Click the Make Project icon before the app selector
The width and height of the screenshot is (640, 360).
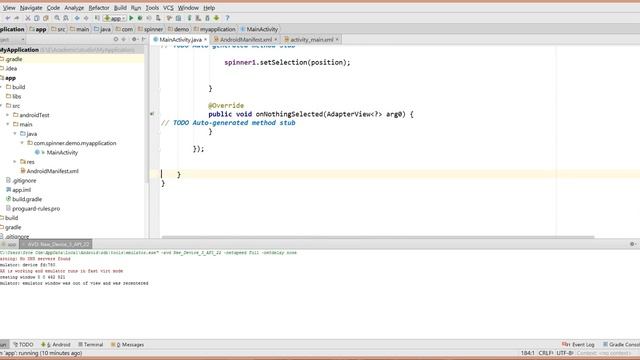pyautogui.click(x=97, y=18)
